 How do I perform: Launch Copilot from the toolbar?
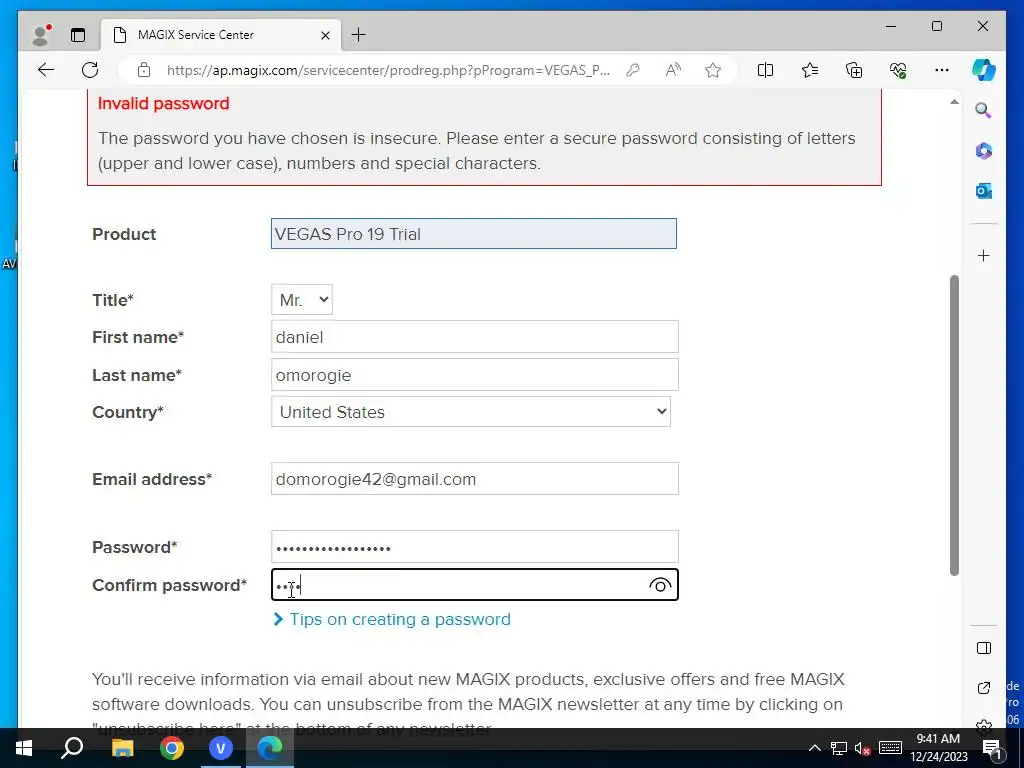click(984, 70)
